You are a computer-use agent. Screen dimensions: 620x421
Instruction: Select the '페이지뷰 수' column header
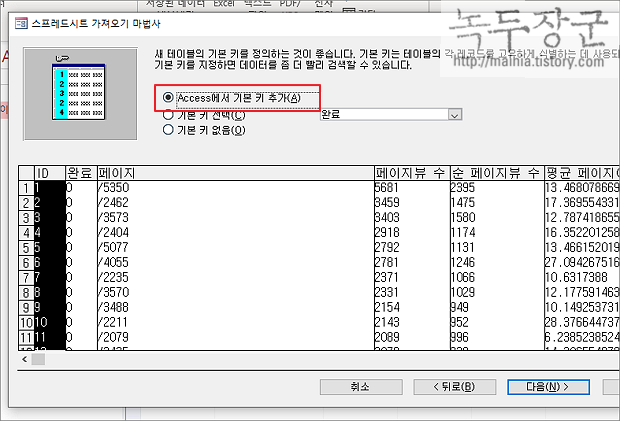[x=412, y=173]
